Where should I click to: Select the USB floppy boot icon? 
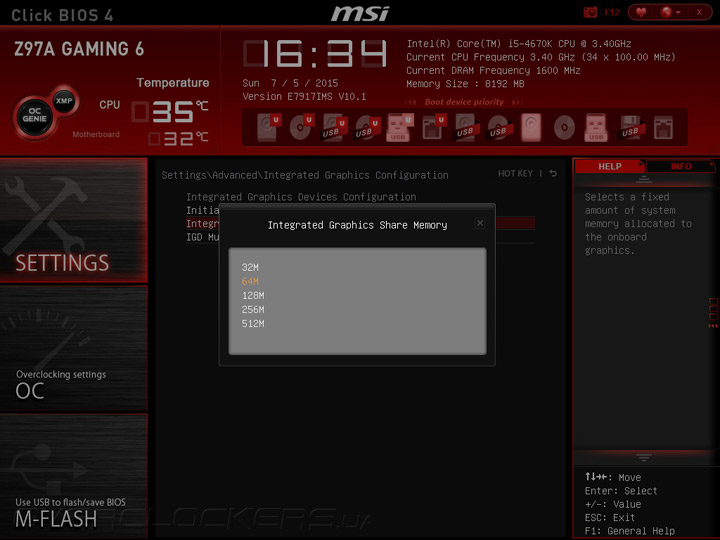click(630, 127)
